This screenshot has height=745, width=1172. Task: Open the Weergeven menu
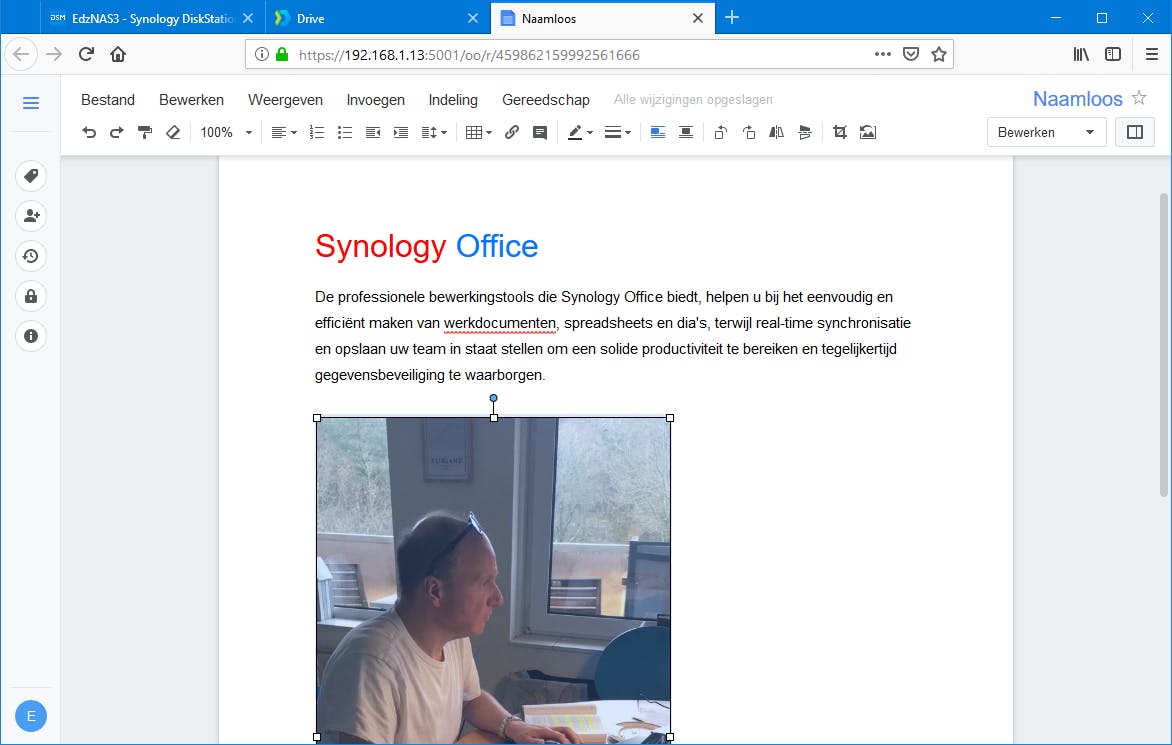point(286,99)
